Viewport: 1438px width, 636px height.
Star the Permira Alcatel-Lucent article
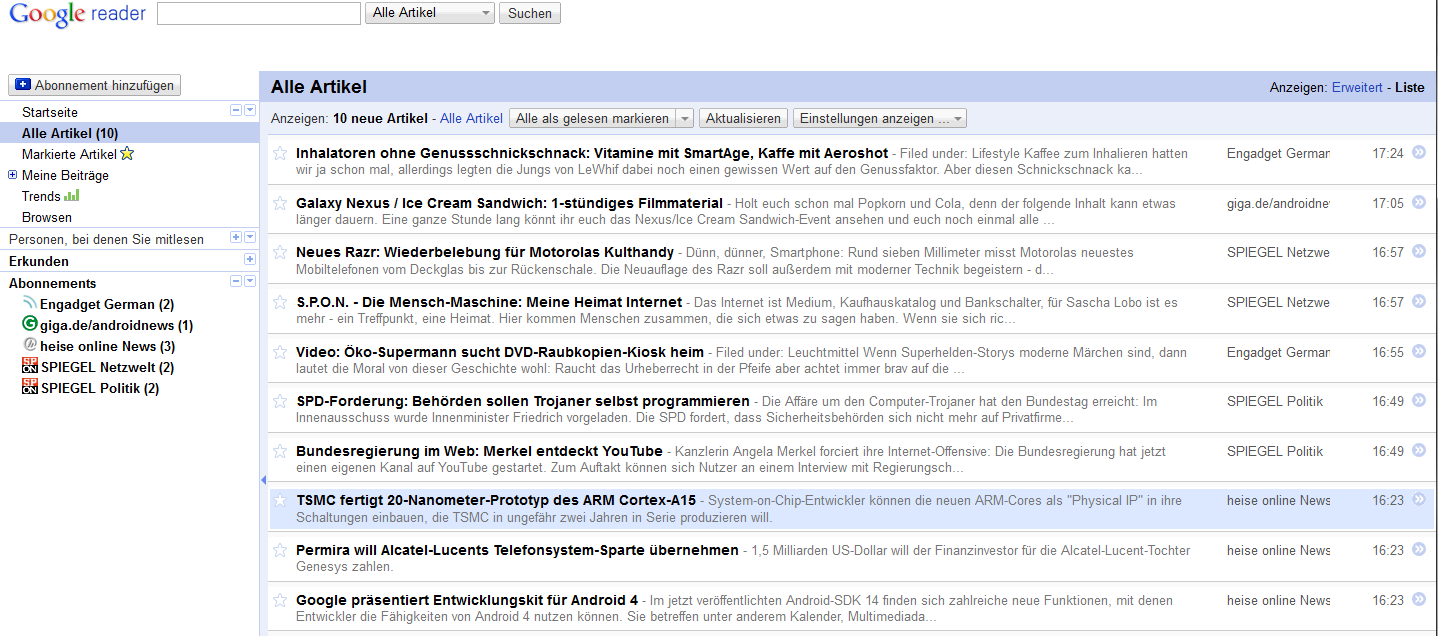pos(280,550)
